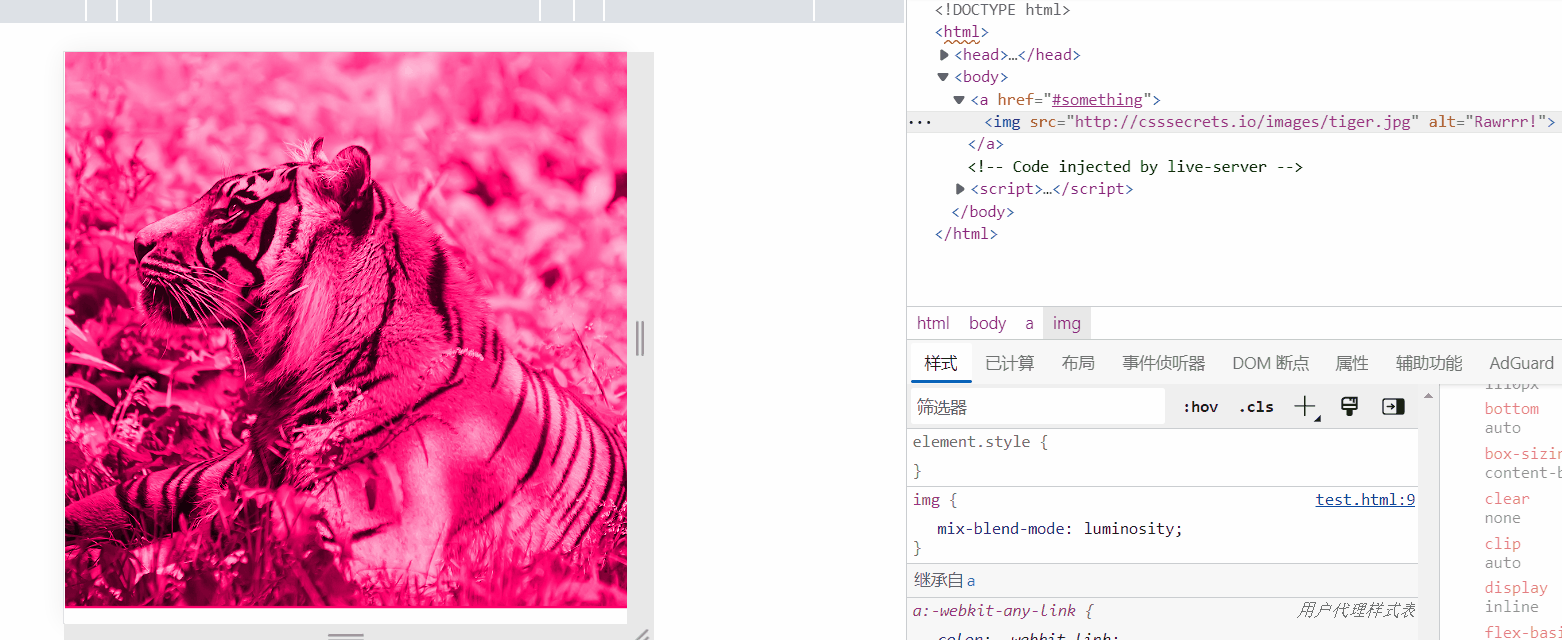
Task: Click the mix-blend-mode property name
Action: click(x=1001, y=529)
